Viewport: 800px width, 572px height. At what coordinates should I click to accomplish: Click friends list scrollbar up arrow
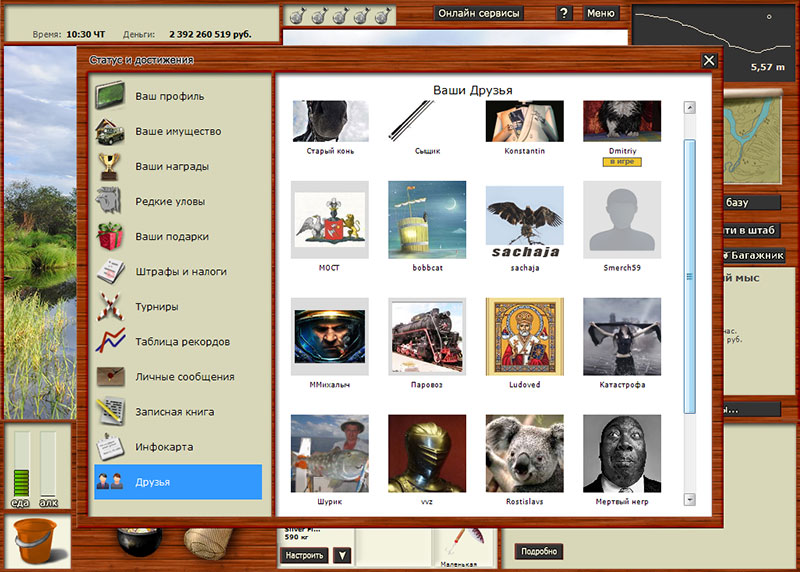pyautogui.click(x=690, y=107)
